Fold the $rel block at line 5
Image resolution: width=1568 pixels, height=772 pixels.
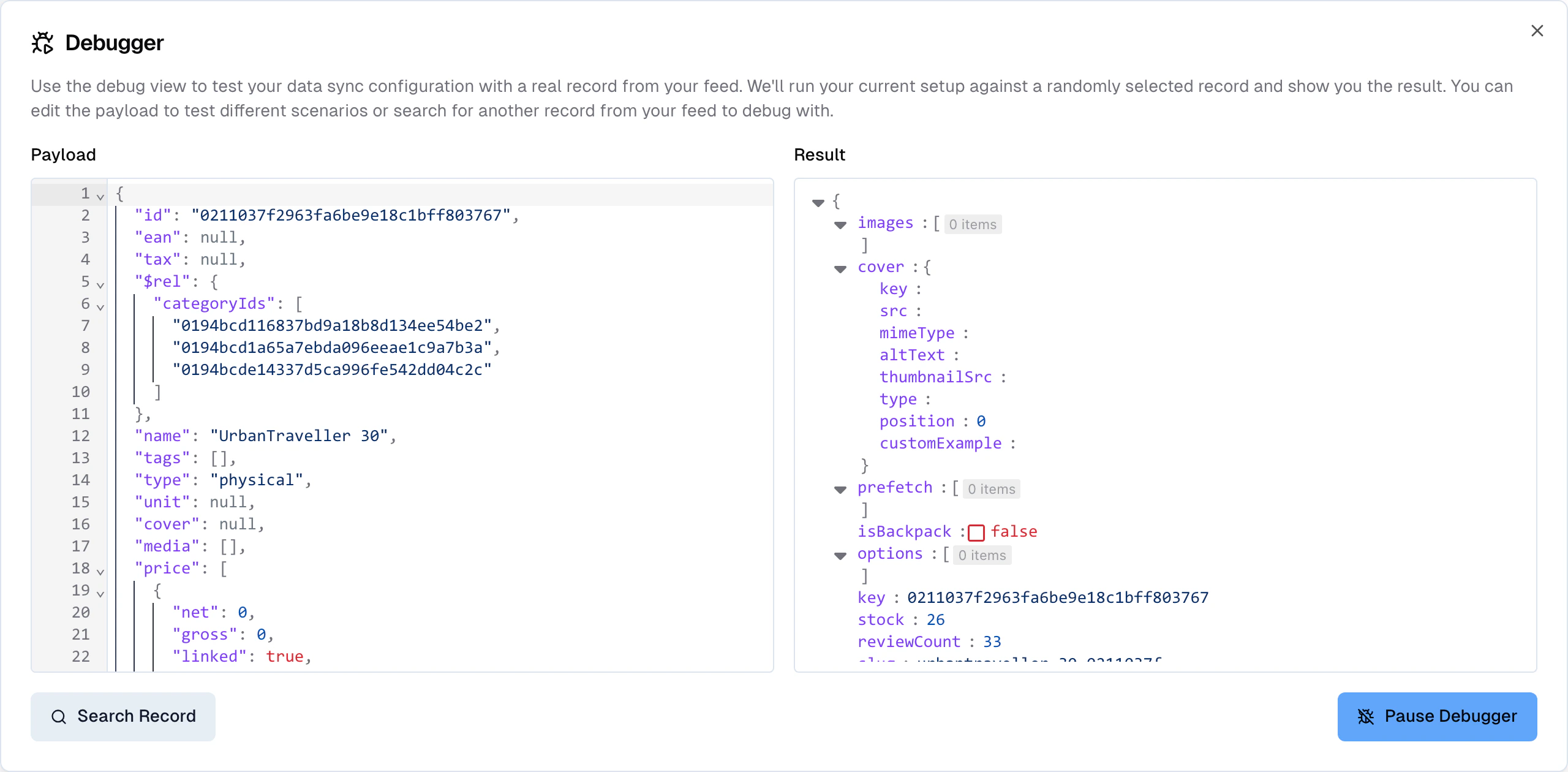point(100,285)
